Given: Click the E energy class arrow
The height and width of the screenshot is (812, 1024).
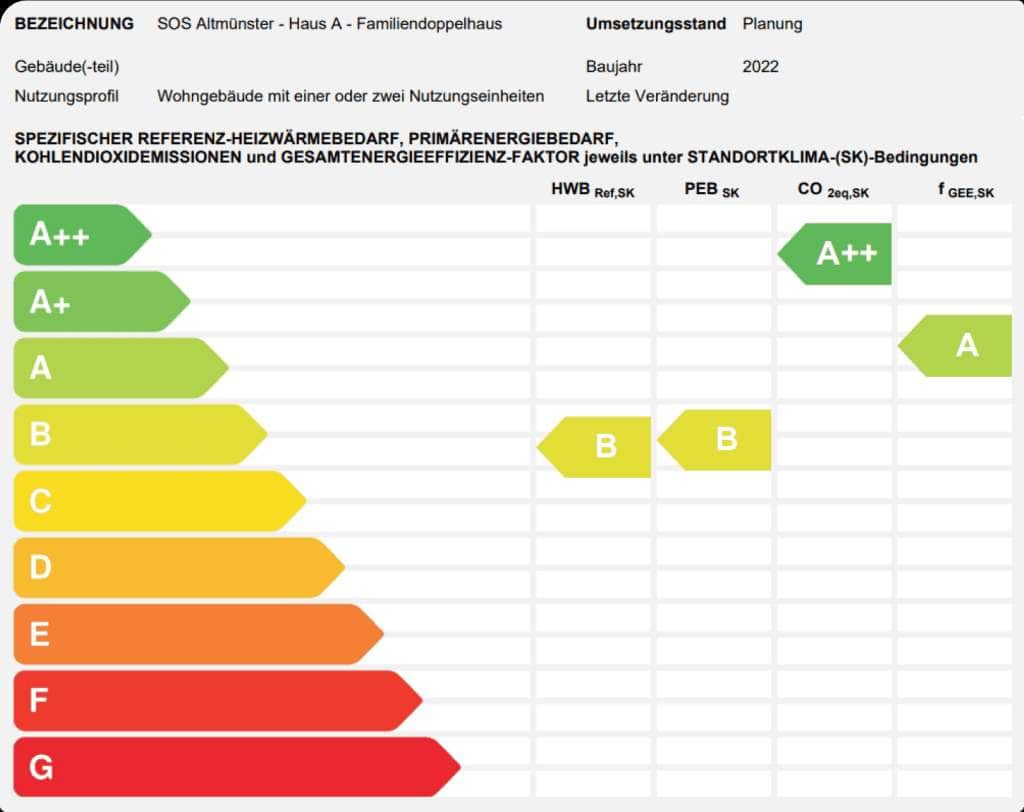Looking at the screenshot, I should point(196,634).
